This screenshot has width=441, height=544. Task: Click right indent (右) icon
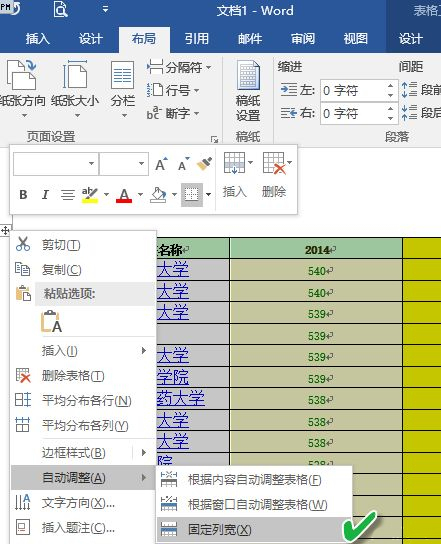(x=289, y=113)
